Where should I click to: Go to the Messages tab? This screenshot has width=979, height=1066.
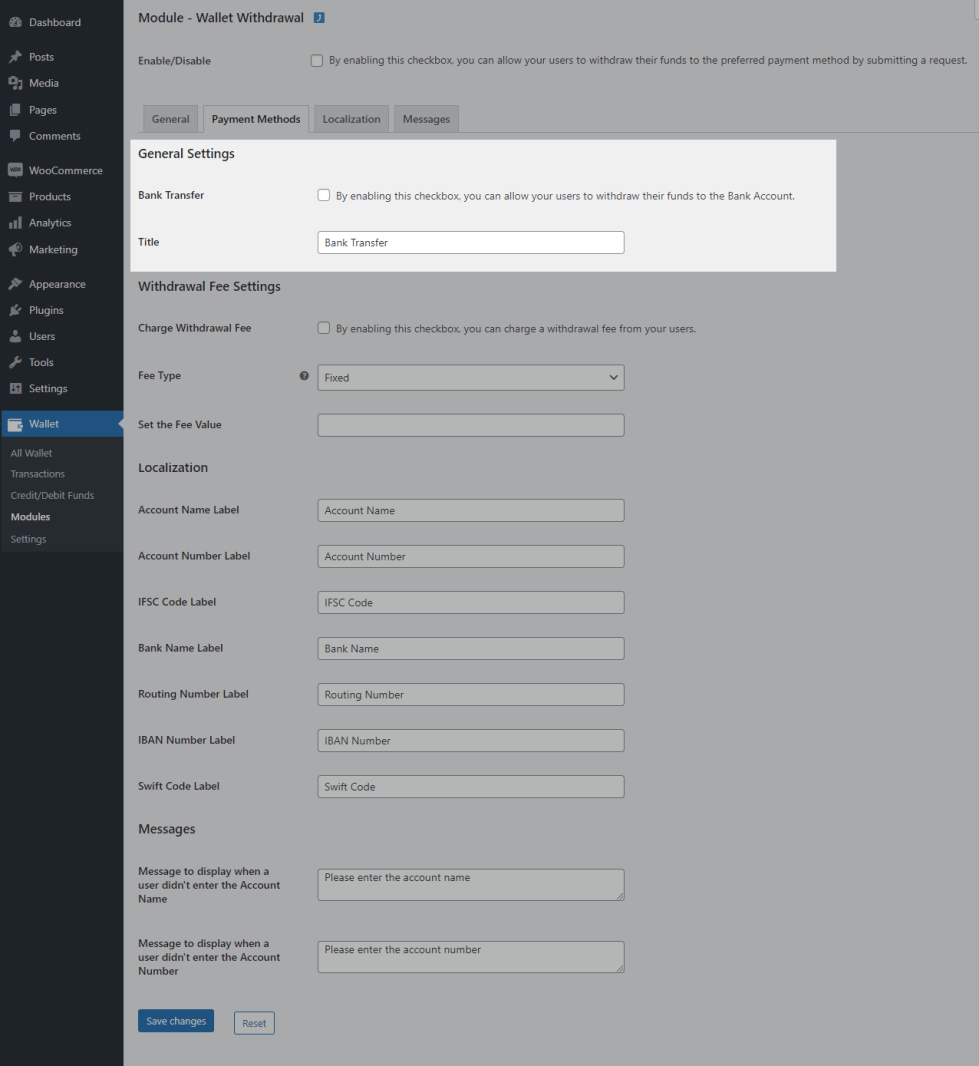point(426,119)
